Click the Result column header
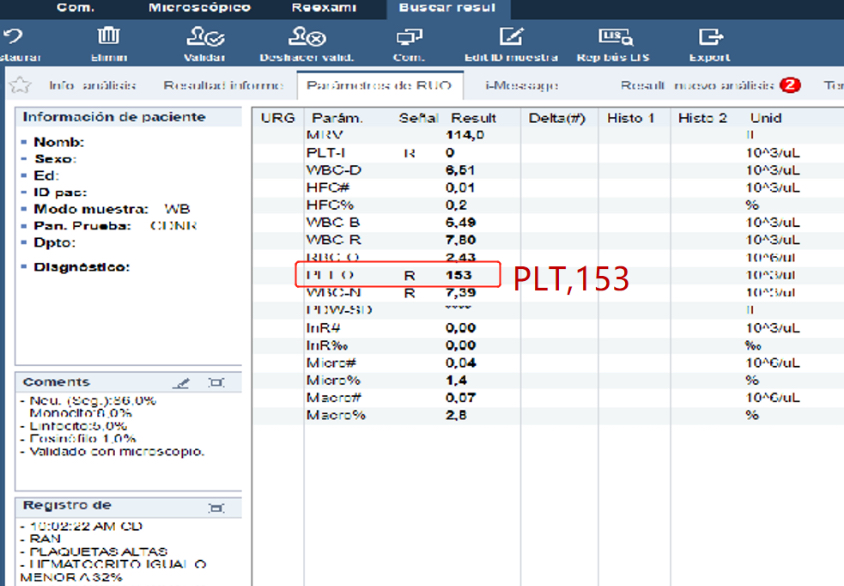The width and height of the screenshot is (844, 586). pyautogui.click(x=473, y=118)
